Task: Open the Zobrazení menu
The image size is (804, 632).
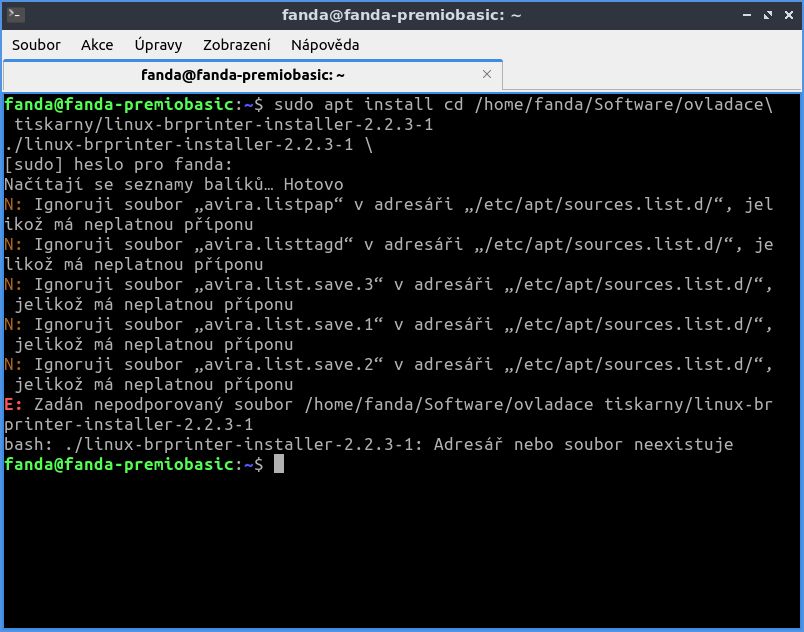Action: tap(237, 45)
